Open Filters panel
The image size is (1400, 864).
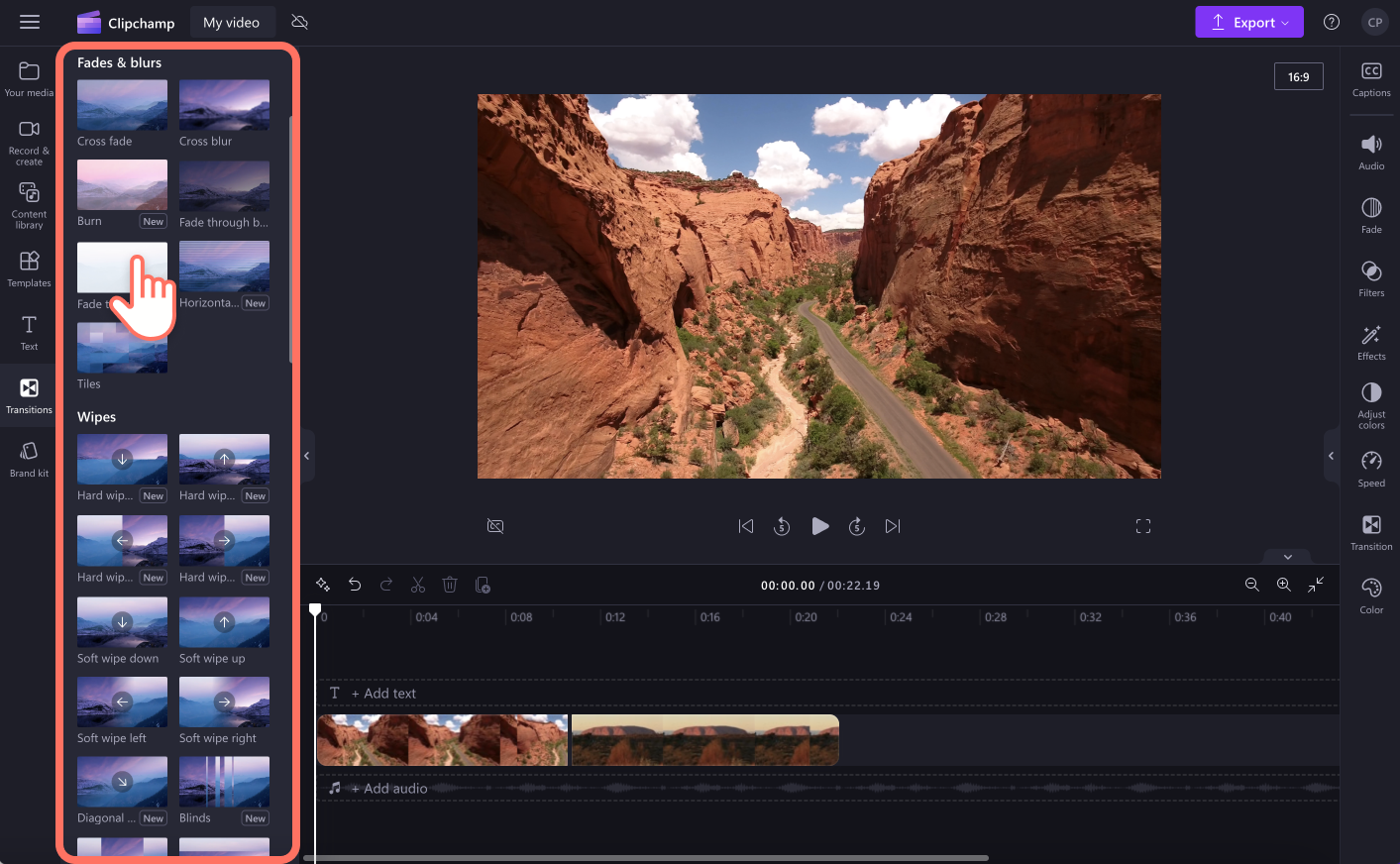[1371, 279]
